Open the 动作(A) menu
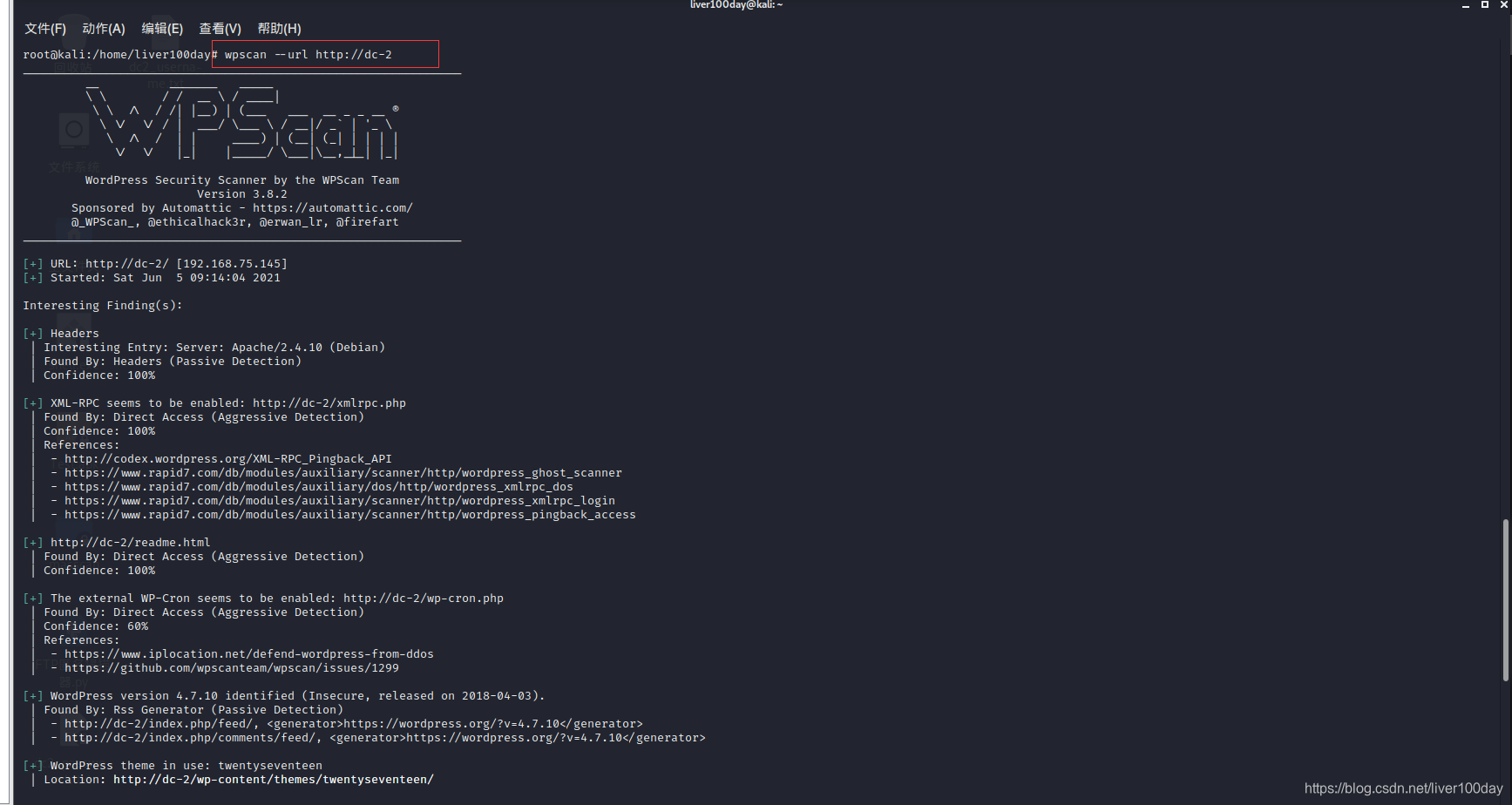The height and width of the screenshot is (805, 1512). click(x=104, y=29)
